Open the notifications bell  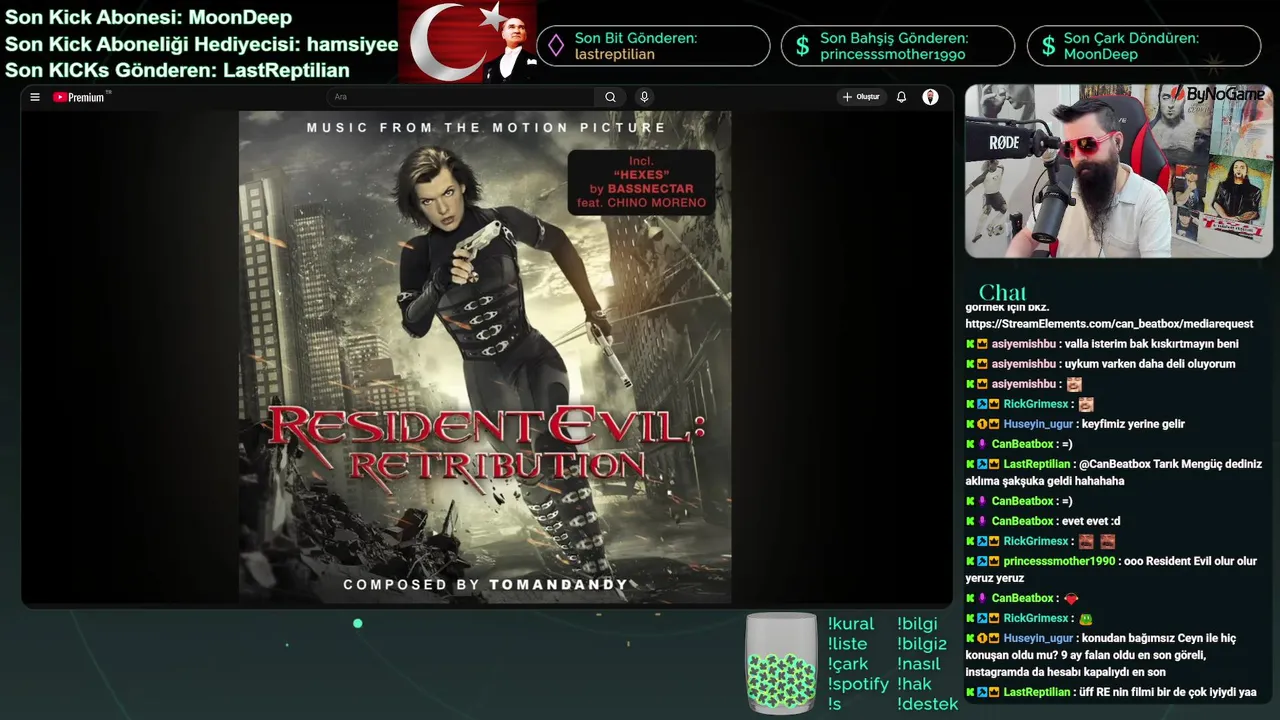tap(901, 97)
